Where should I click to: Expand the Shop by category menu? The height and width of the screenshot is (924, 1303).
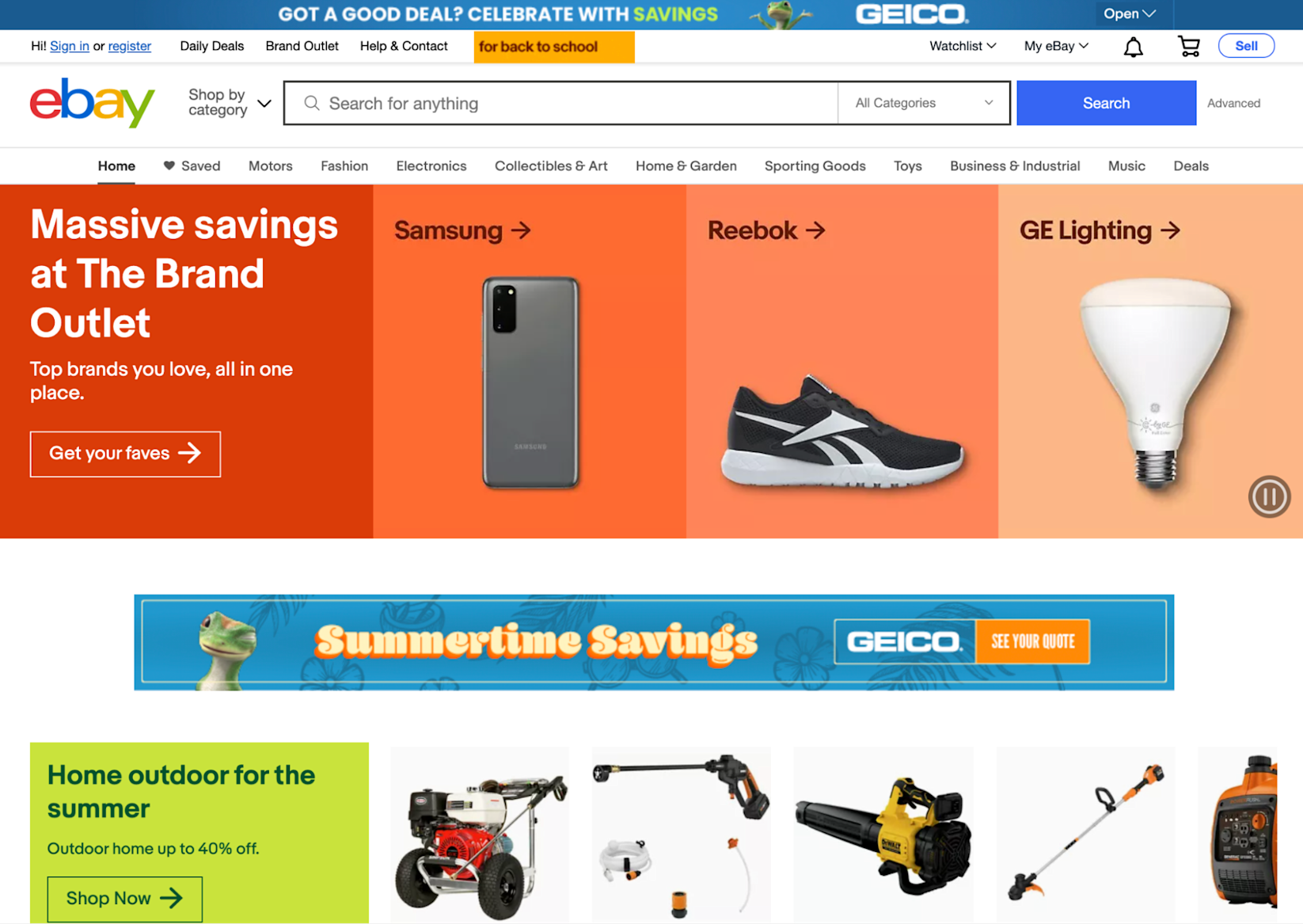tap(230, 103)
